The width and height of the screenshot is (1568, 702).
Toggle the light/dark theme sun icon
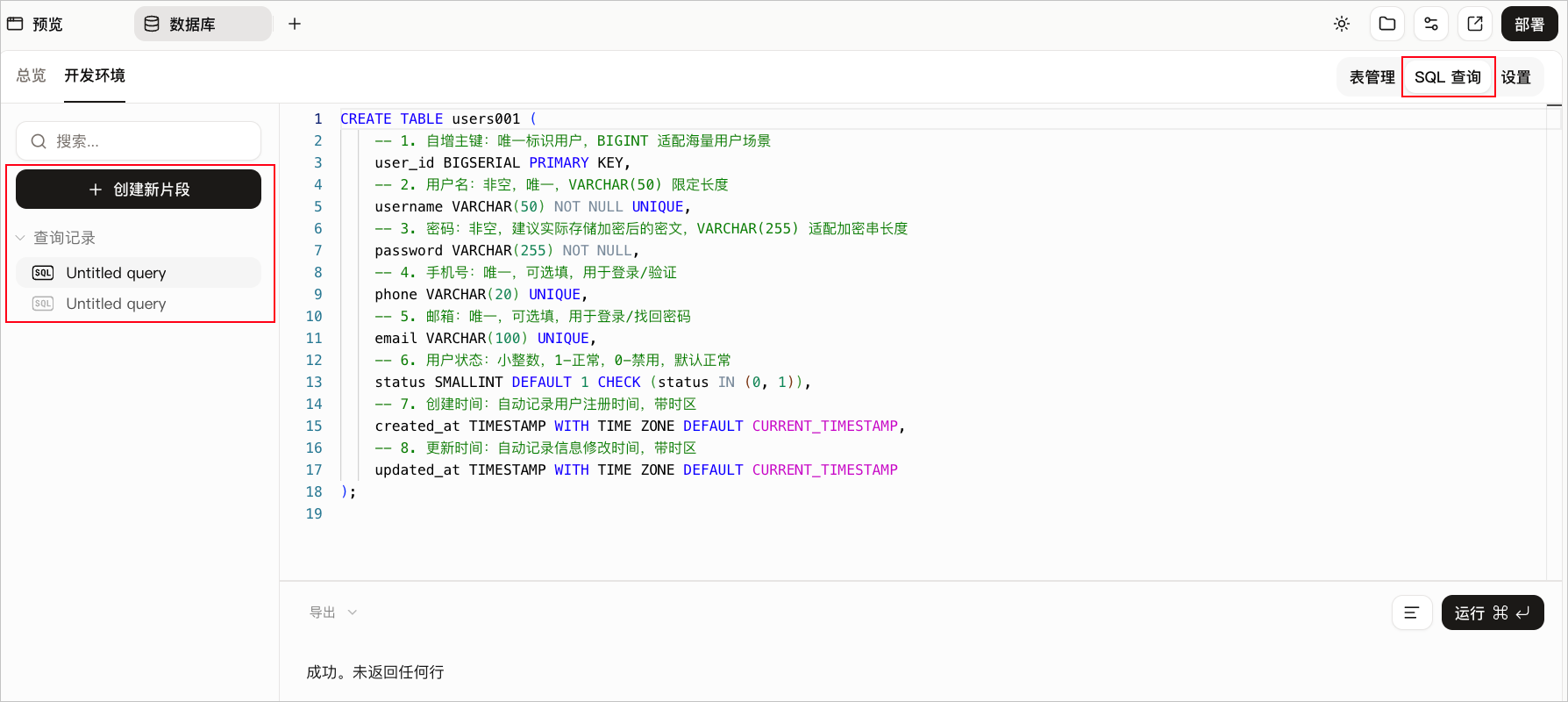click(1342, 25)
